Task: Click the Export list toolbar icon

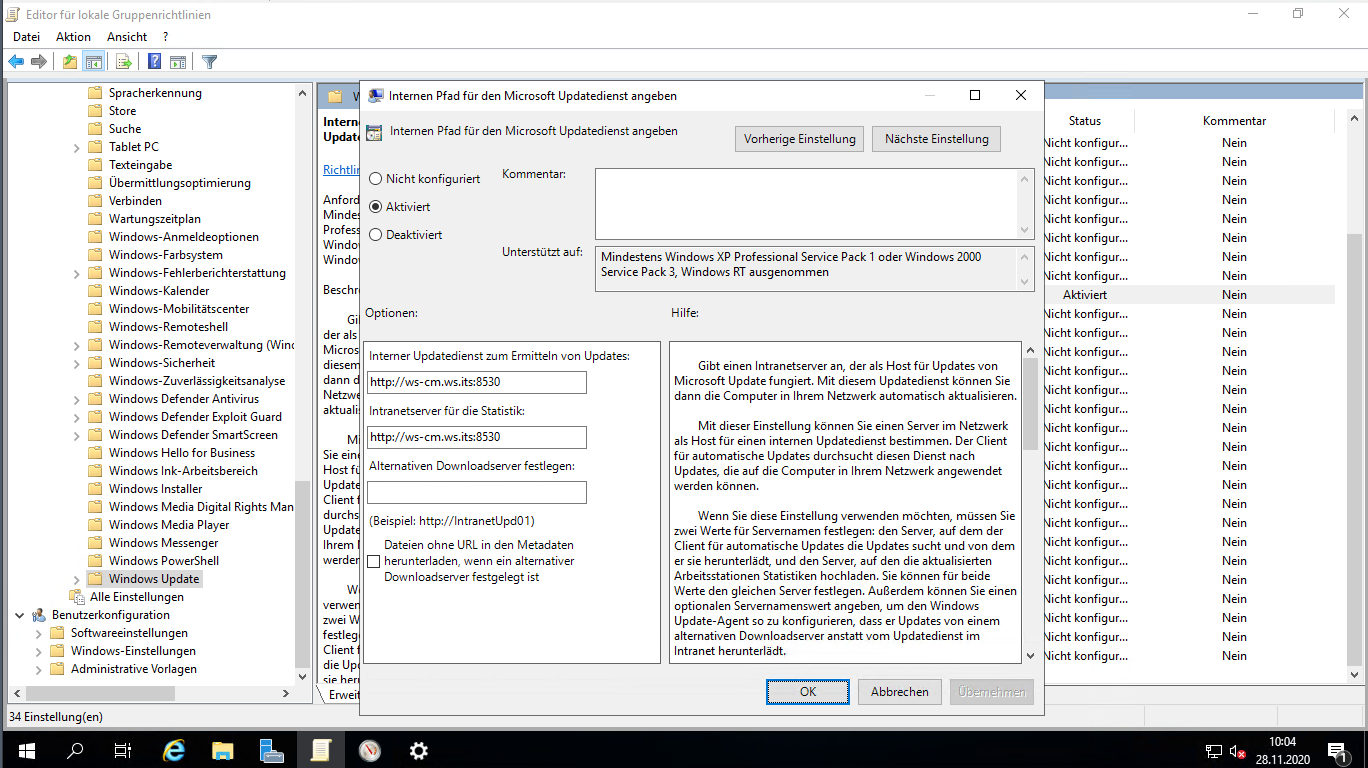Action: (x=124, y=62)
